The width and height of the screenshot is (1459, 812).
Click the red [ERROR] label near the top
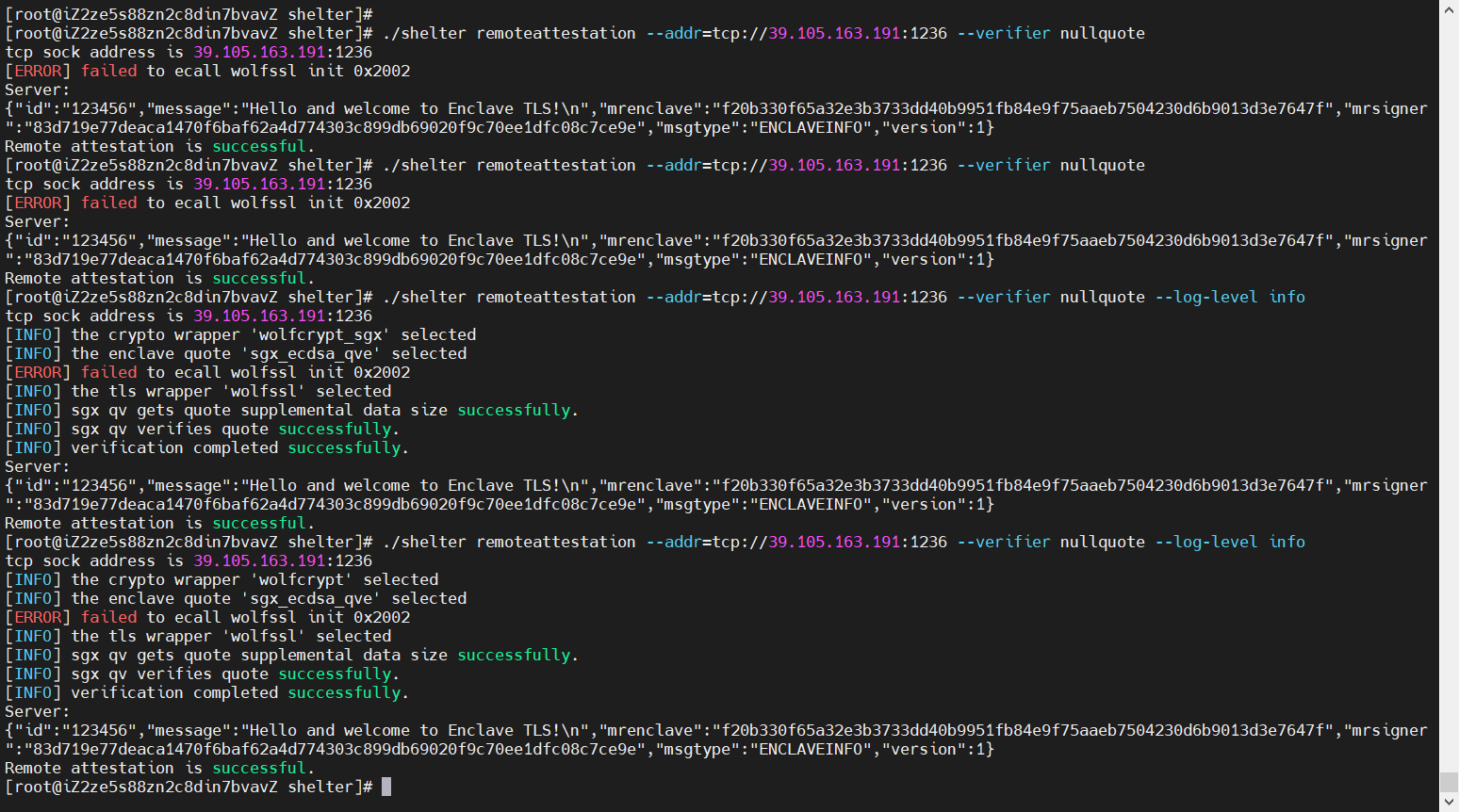click(x=35, y=71)
